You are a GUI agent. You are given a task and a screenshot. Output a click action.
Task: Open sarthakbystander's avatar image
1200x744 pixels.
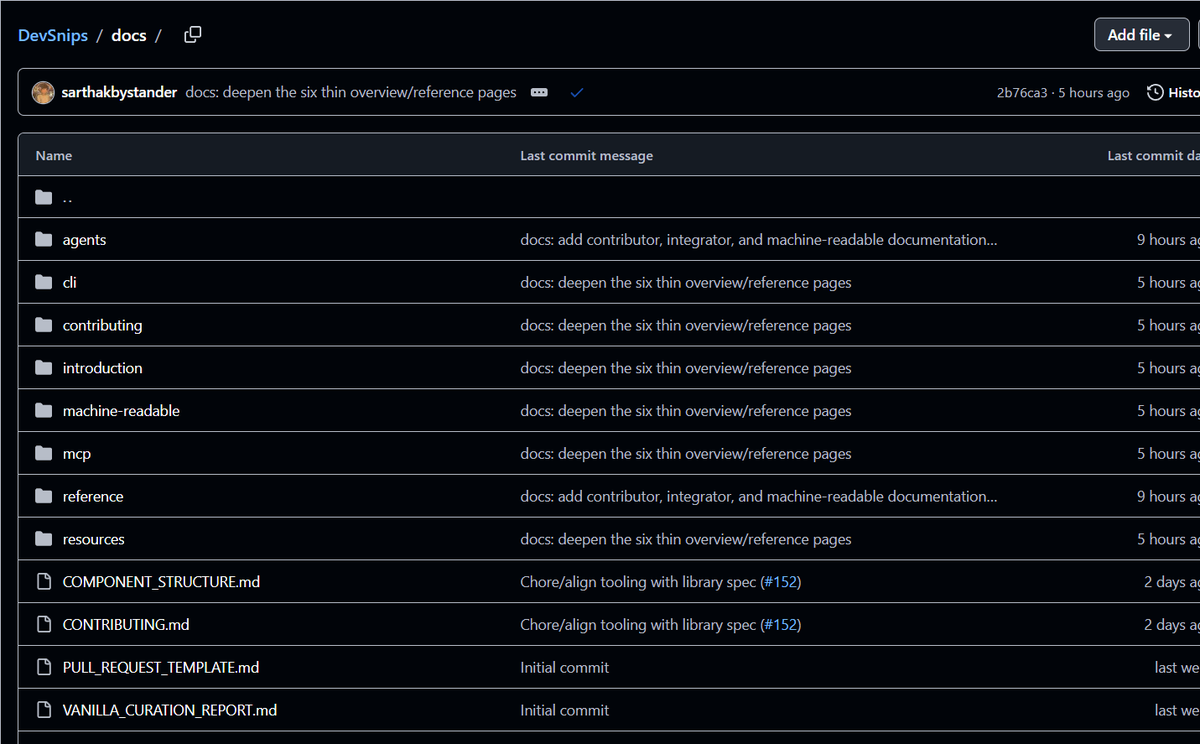(x=43, y=92)
